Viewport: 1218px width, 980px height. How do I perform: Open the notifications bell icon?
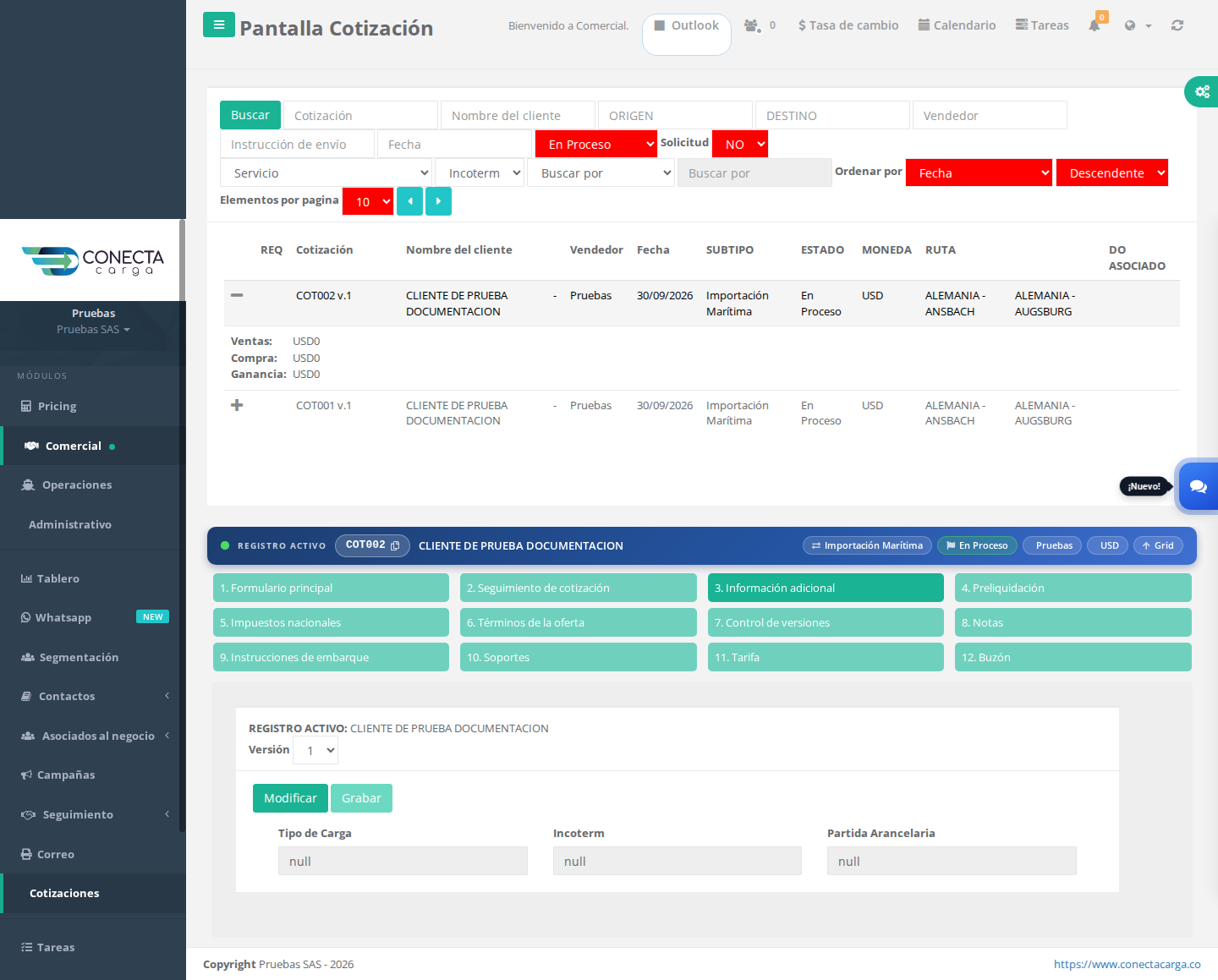(1095, 25)
